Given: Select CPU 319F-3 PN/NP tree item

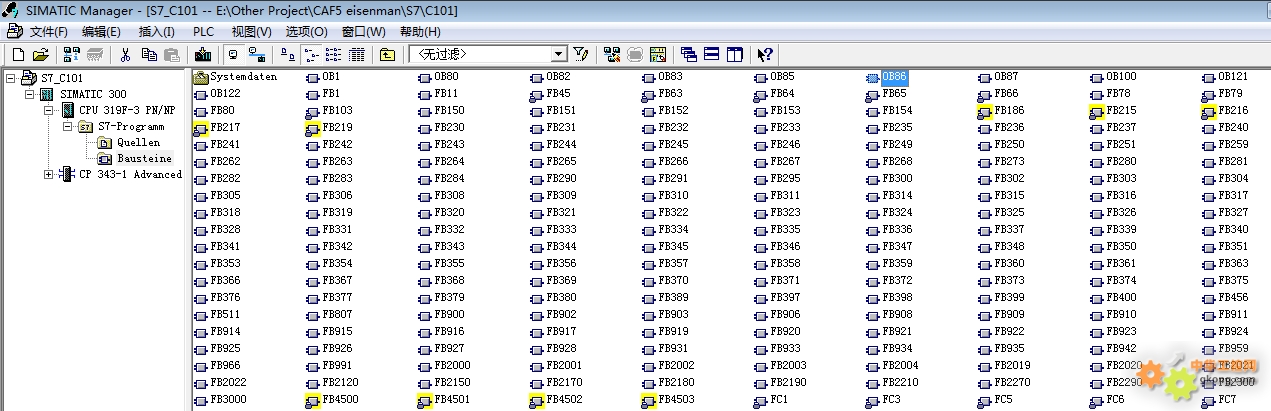Looking at the screenshot, I should click(x=127, y=110).
